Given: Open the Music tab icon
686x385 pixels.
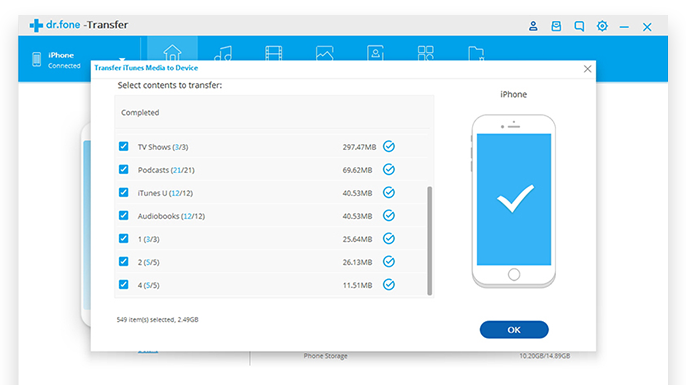Looking at the screenshot, I should click(x=223, y=53).
